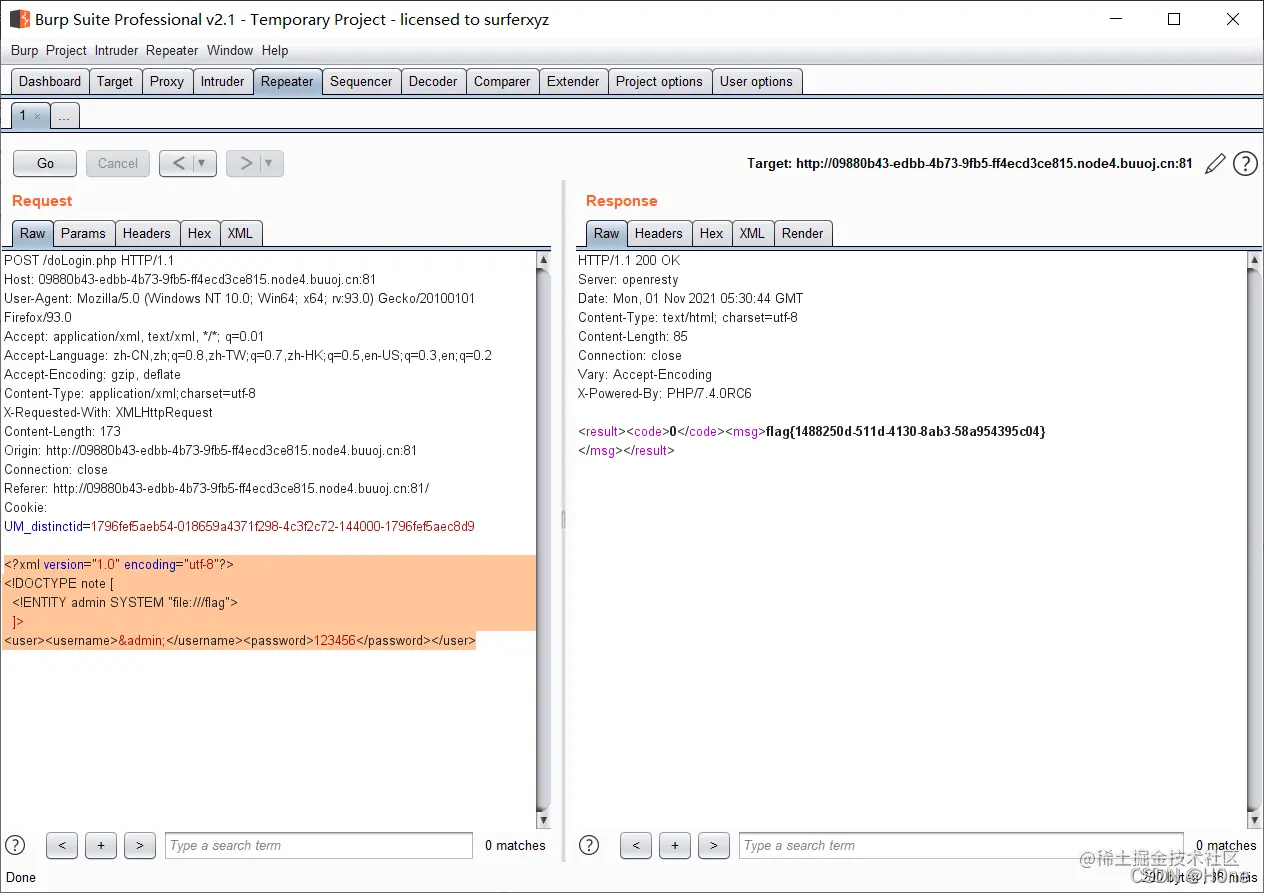
Task: Open help icon beside response search bar
Action: pyautogui.click(x=589, y=845)
